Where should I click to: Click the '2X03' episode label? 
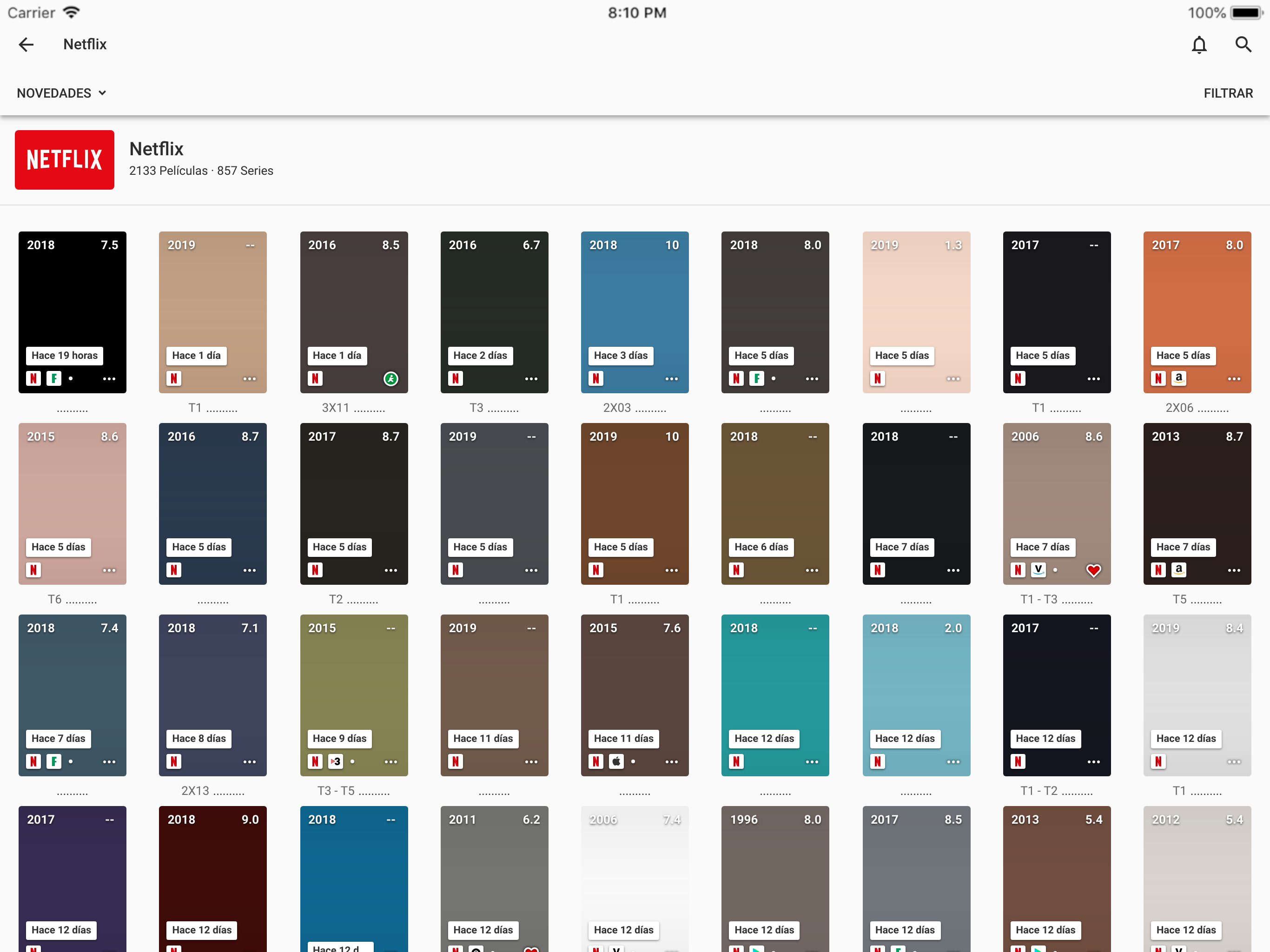[x=616, y=408]
